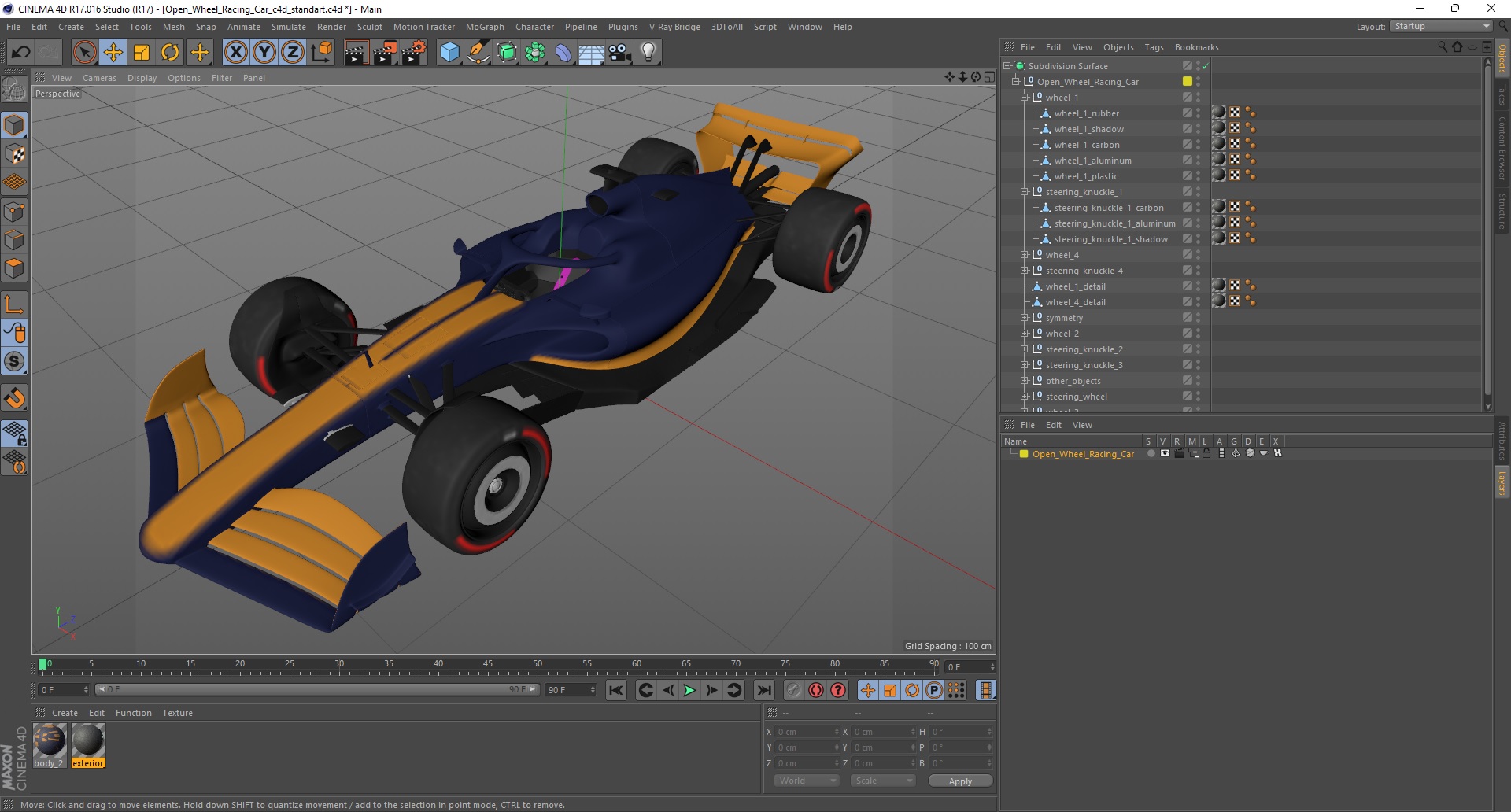Open Edit Render Settings icon

pyautogui.click(x=414, y=53)
